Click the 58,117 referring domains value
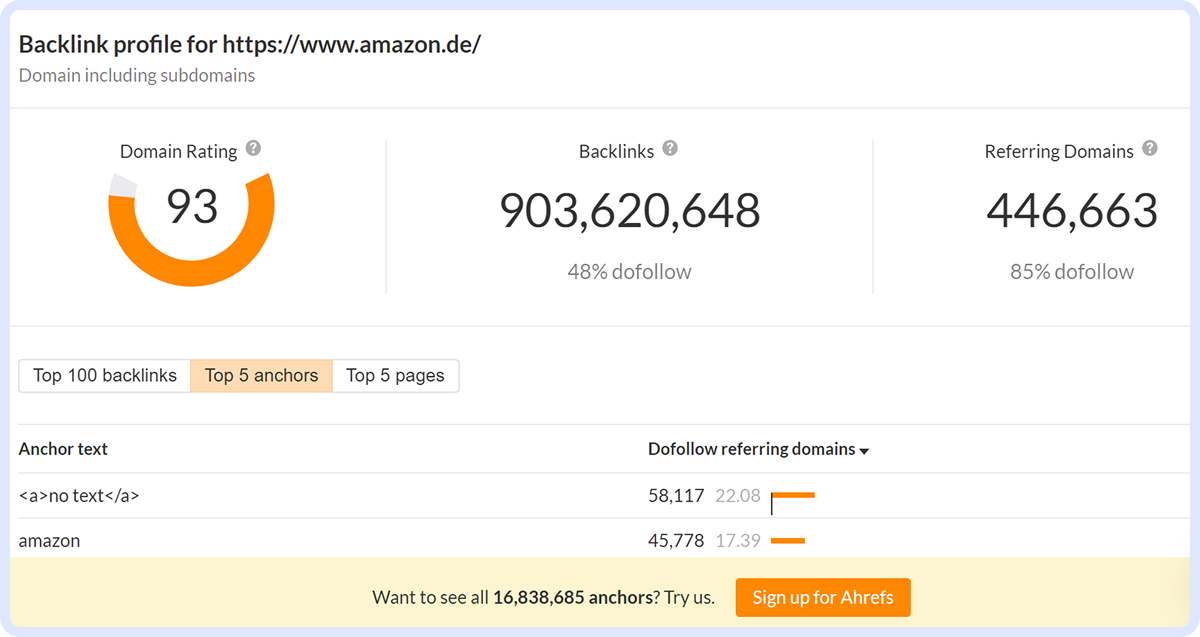The width and height of the screenshot is (1200, 637). click(x=677, y=495)
